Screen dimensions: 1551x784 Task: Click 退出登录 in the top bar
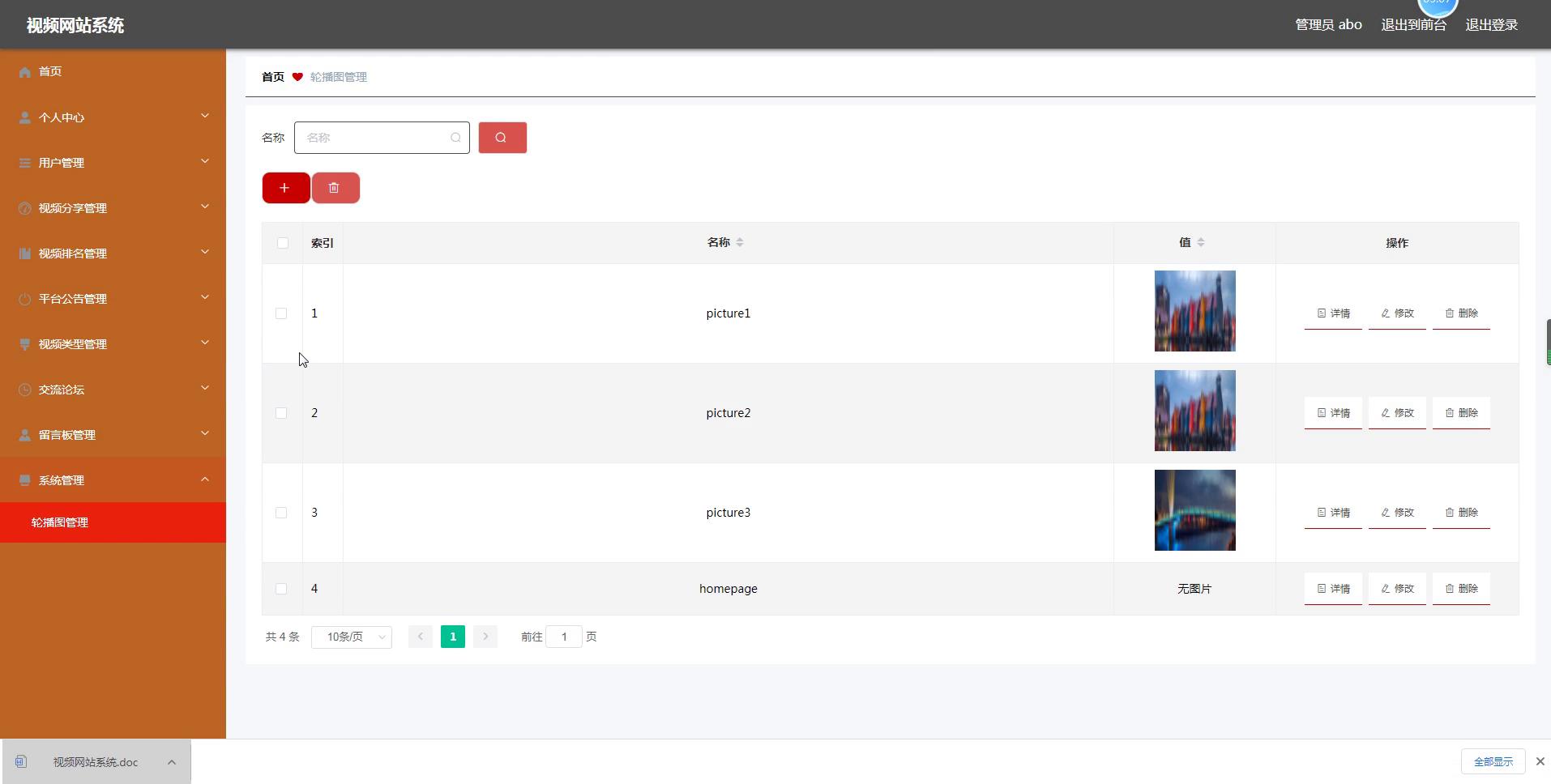click(1491, 25)
